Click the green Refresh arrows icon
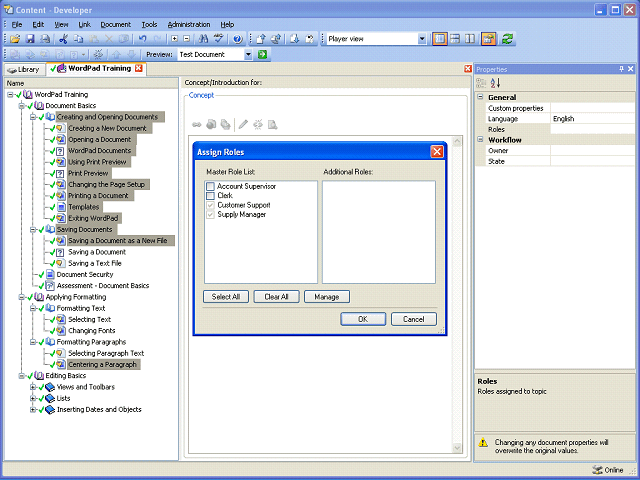The width and height of the screenshot is (640, 480). (507, 39)
